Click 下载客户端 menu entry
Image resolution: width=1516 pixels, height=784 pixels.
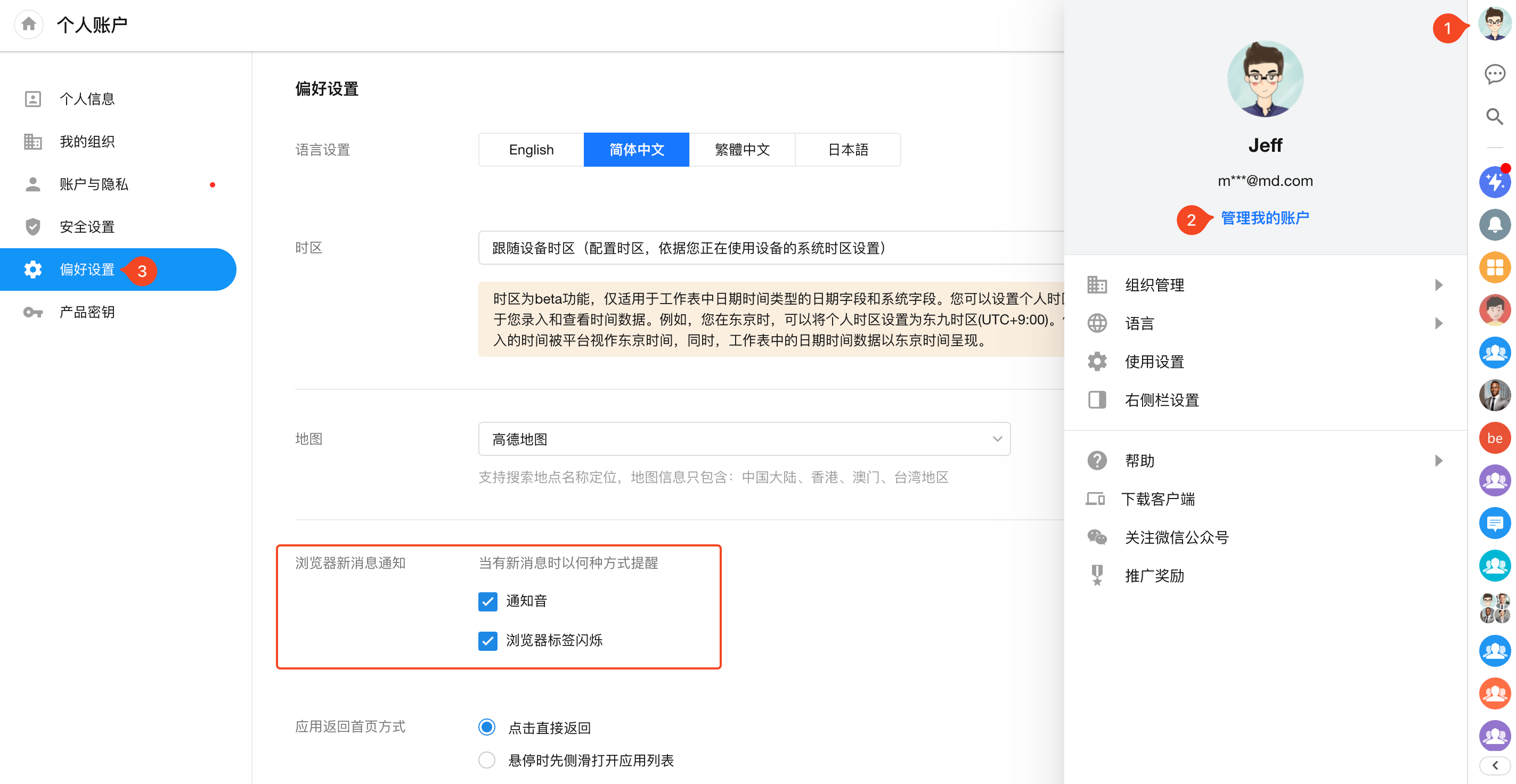pos(1158,499)
